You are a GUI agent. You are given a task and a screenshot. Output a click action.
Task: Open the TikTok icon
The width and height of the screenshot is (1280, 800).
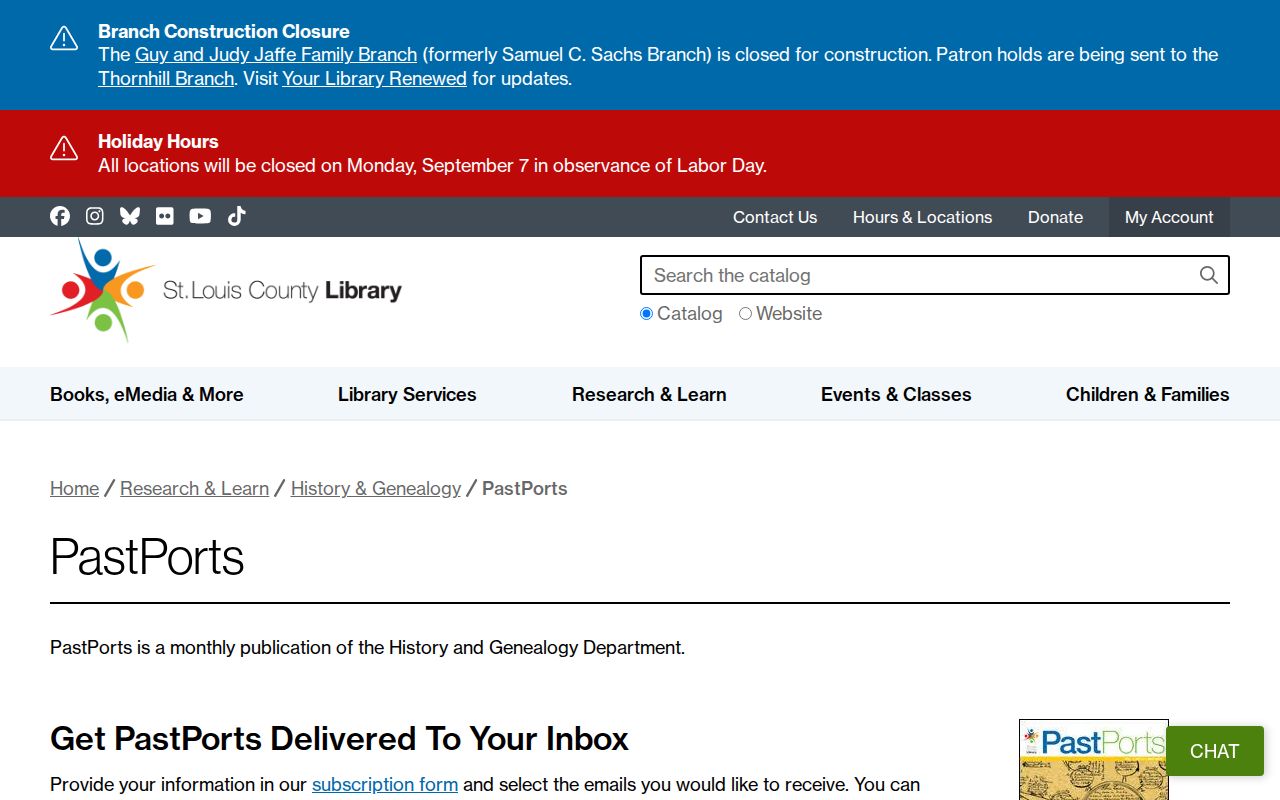point(236,216)
